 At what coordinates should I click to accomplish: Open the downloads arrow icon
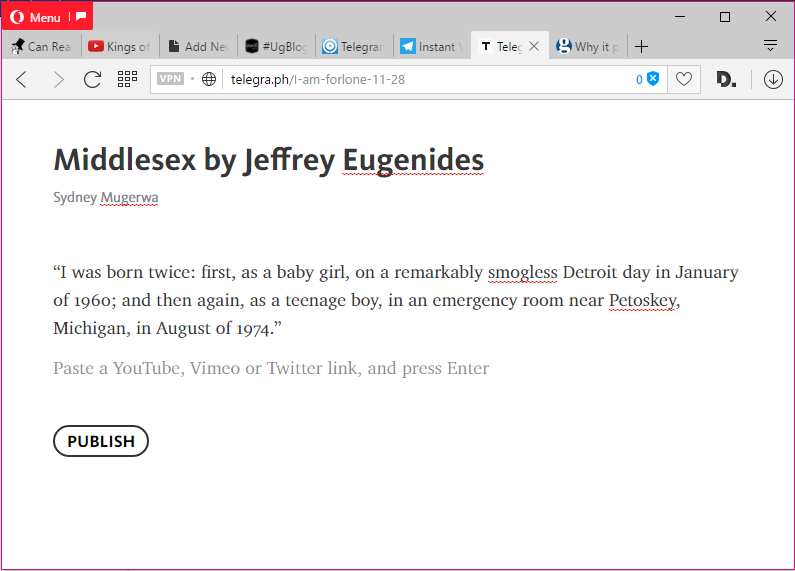[x=773, y=80]
